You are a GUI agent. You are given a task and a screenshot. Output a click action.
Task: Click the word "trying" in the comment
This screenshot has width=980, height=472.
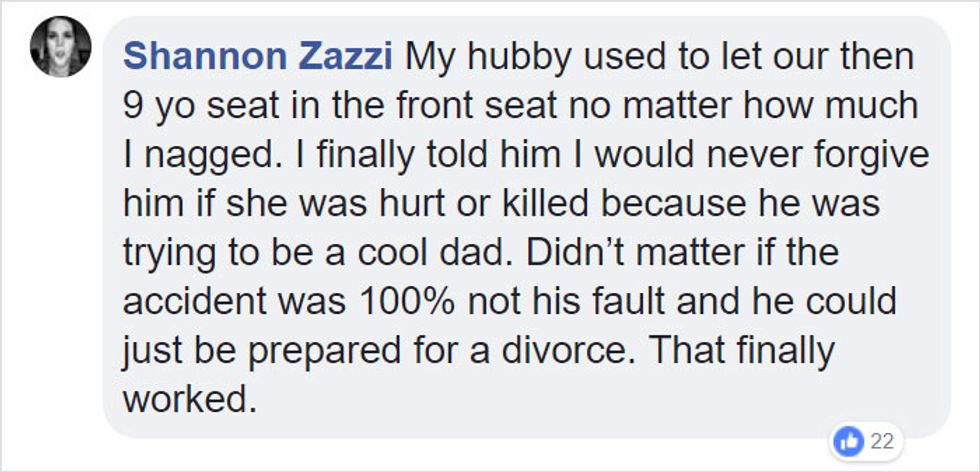coord(166,253)
